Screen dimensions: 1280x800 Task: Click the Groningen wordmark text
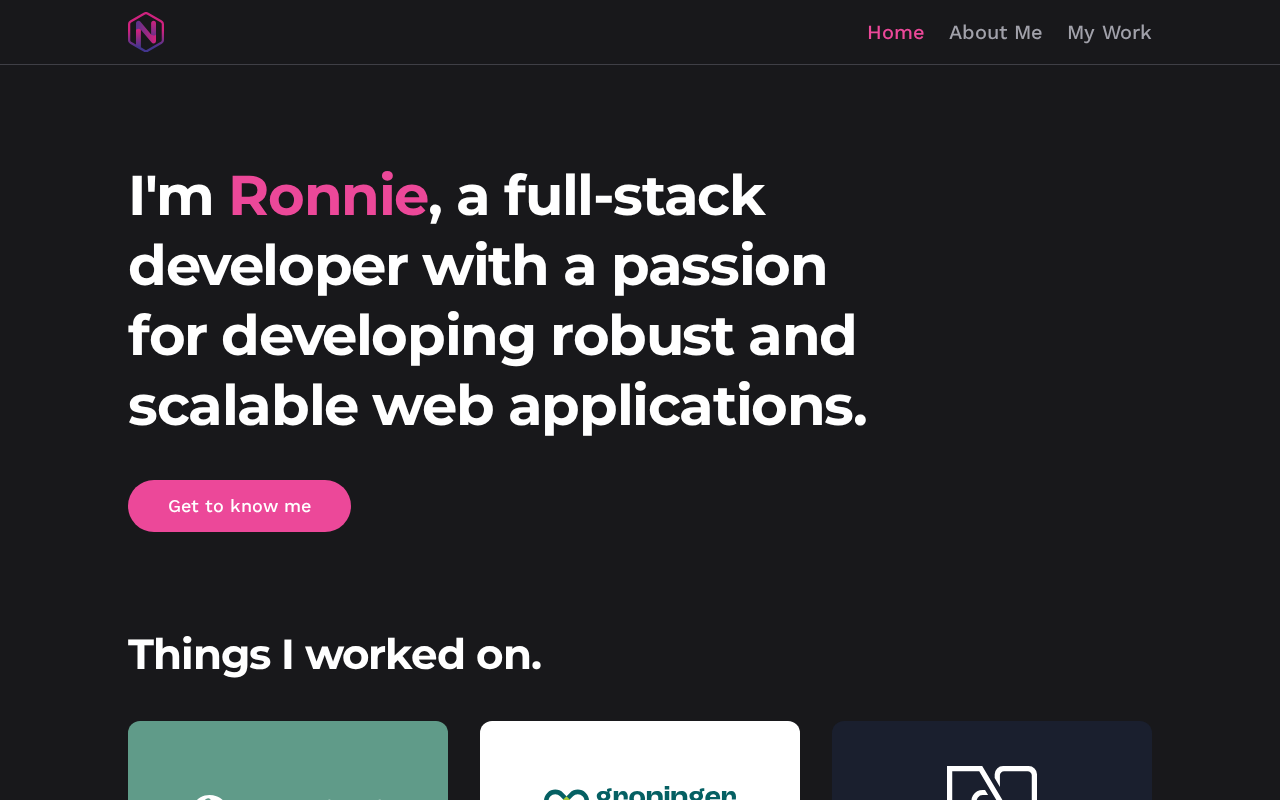click(666, 792)
